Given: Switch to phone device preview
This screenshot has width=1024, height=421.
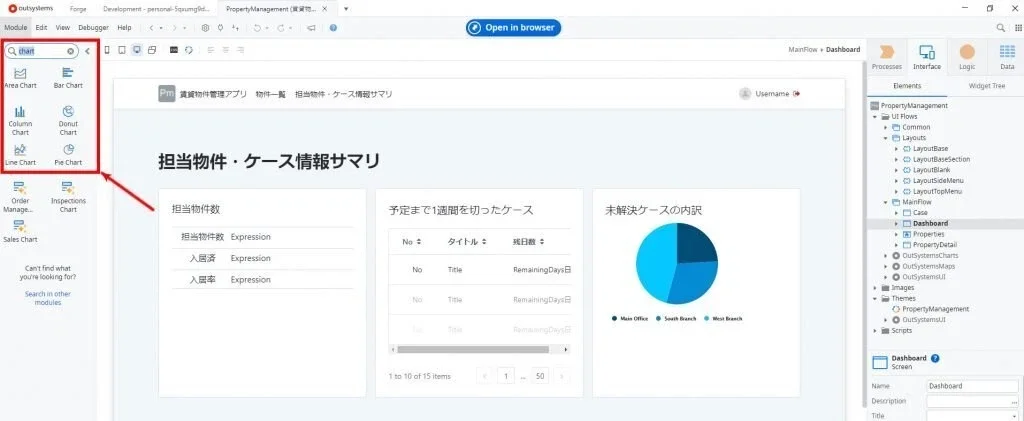Looking at the screenshot, I should pyautogui.click(x=107, y=49).
